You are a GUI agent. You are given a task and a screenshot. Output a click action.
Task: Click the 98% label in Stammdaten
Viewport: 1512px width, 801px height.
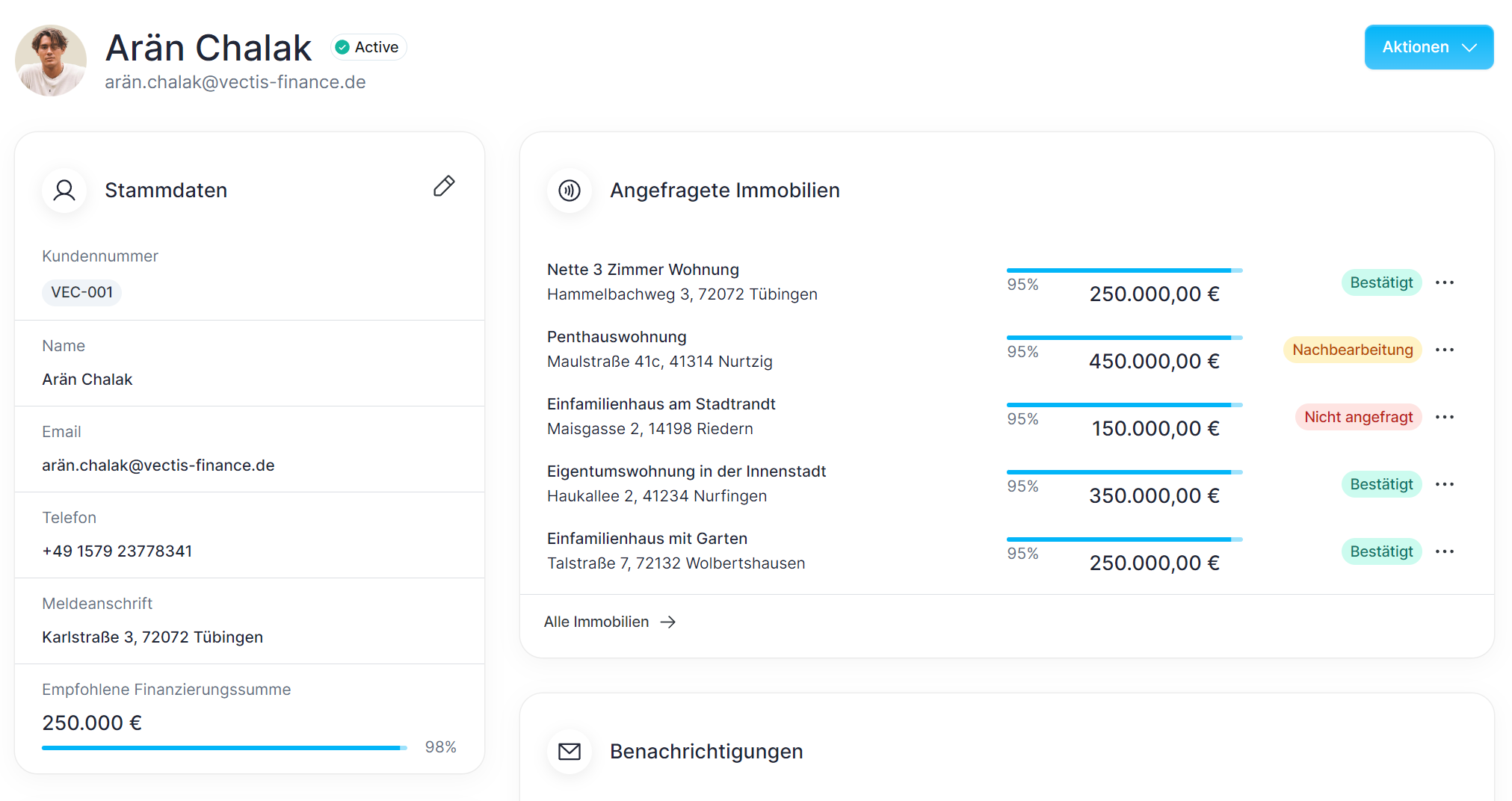coord(441,747)
